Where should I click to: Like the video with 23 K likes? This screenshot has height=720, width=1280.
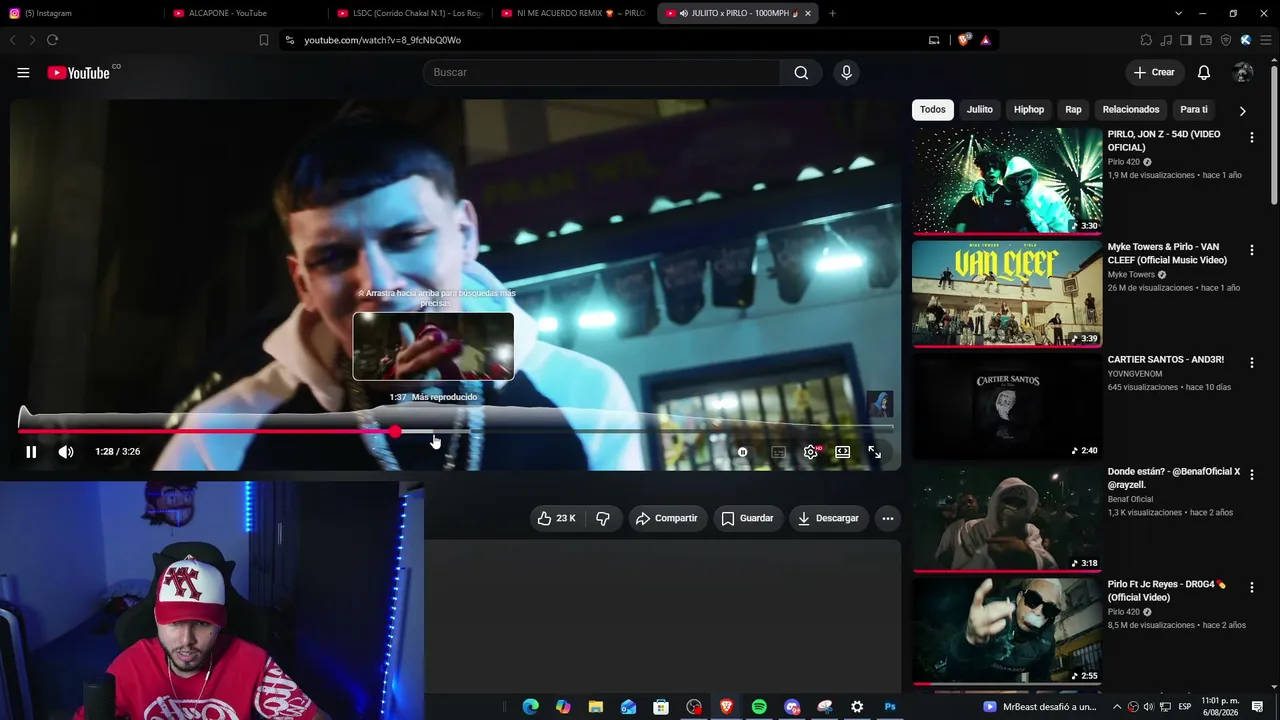coord(556,518)
